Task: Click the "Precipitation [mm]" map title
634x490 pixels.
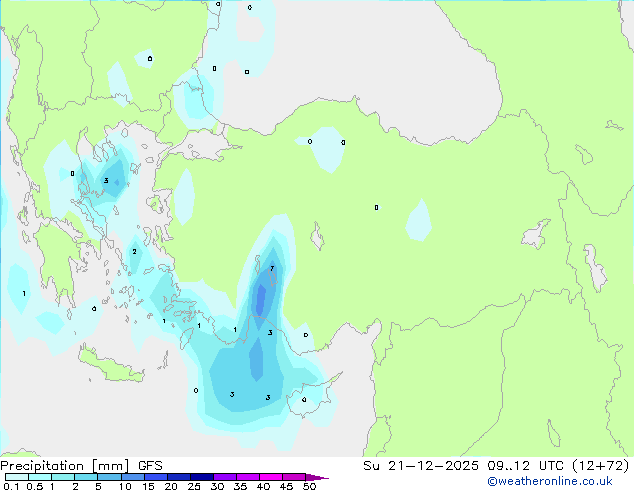Action: point(64,466)
